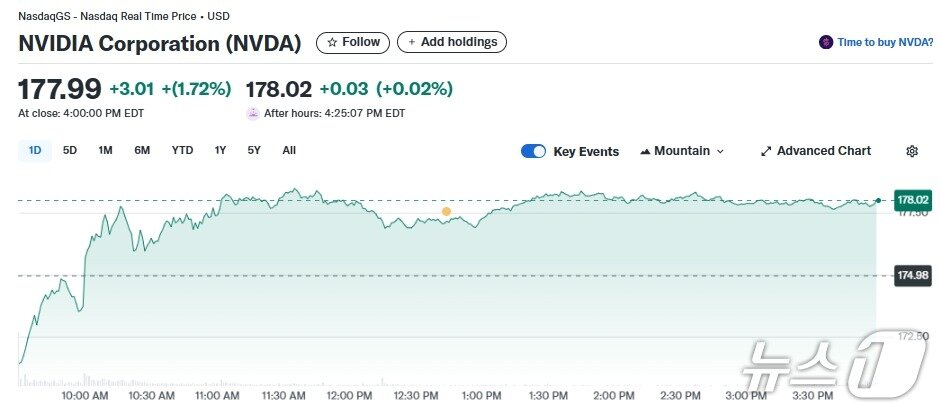Click the Mountain chart type icon
The height and width of the screenshot is (412, 940).
coord(644,152)
